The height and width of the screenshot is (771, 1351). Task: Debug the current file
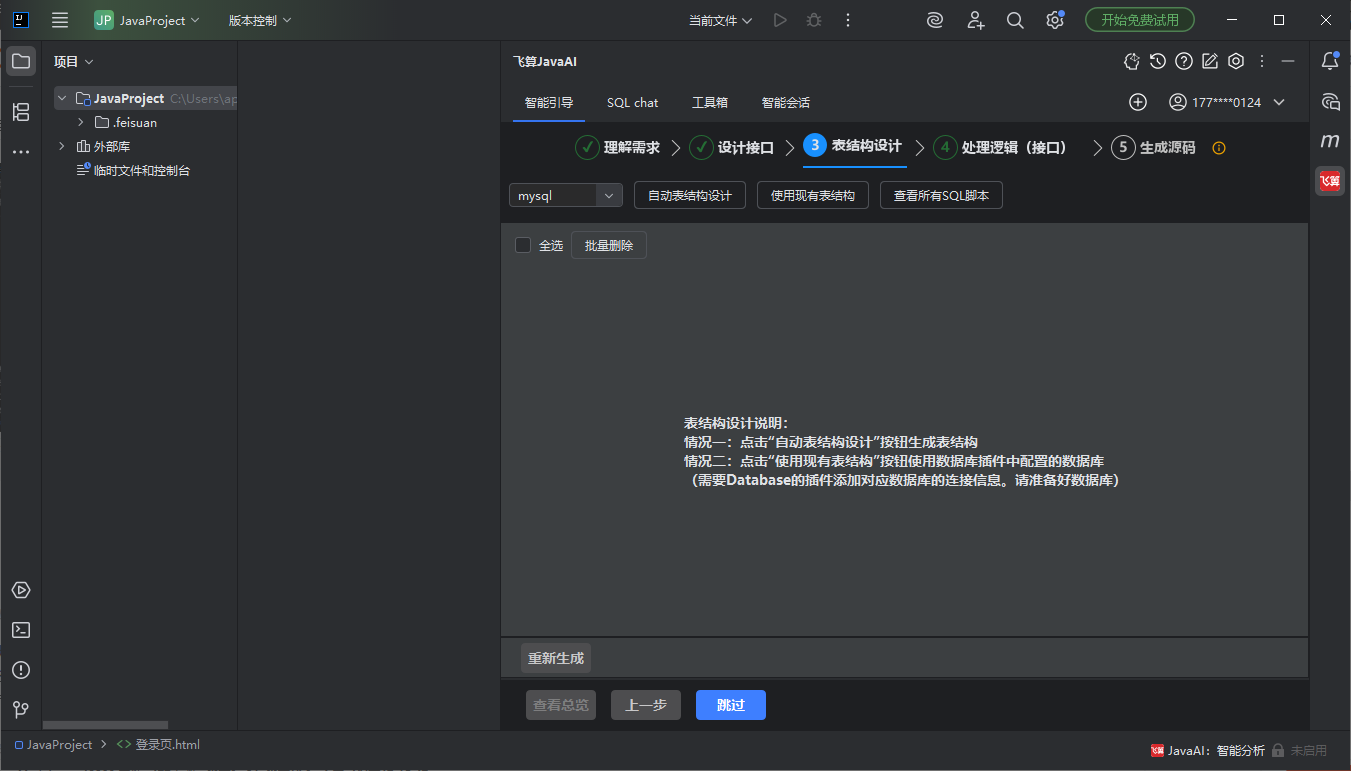(x=814, y=20)
